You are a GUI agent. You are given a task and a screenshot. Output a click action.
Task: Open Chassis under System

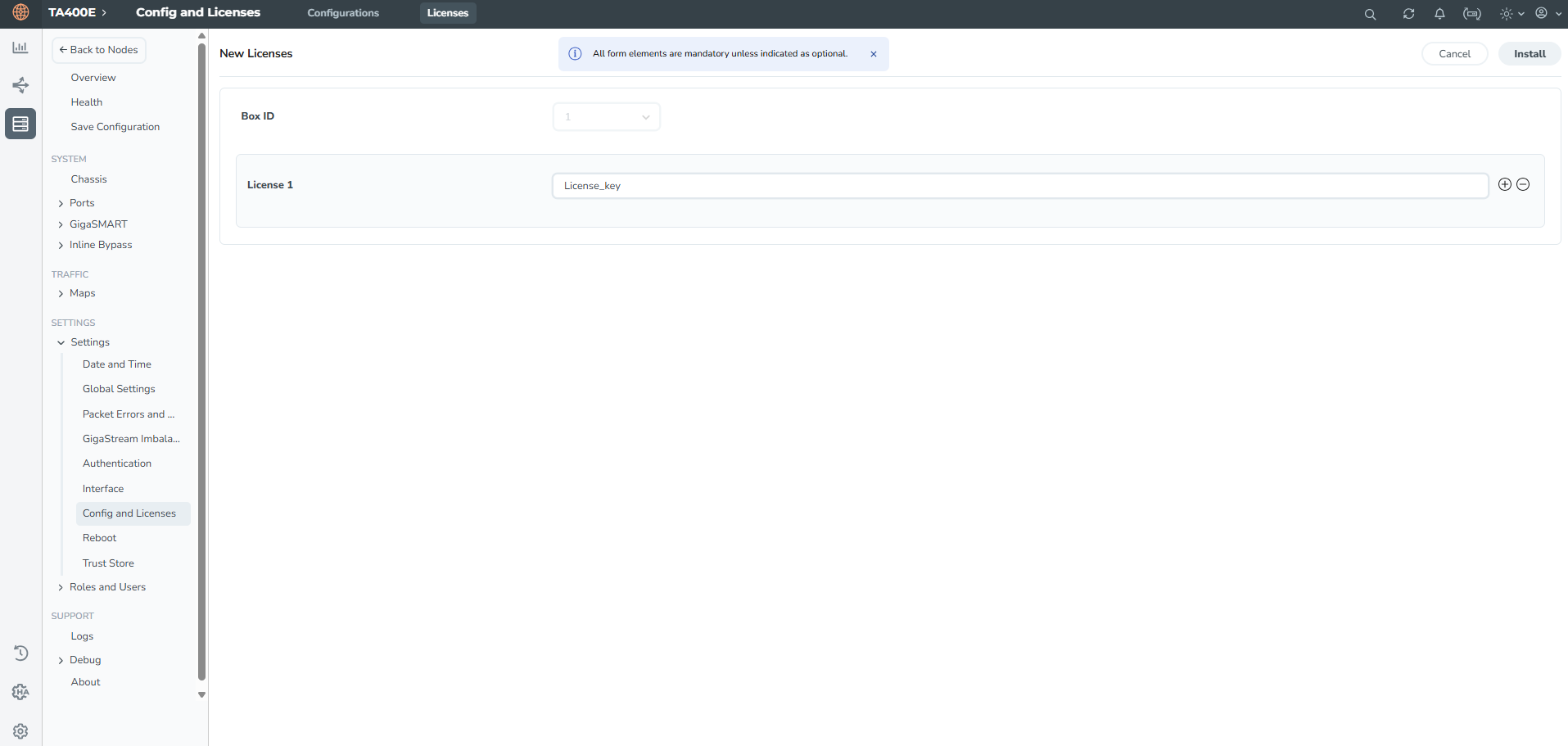pos(89,179)
